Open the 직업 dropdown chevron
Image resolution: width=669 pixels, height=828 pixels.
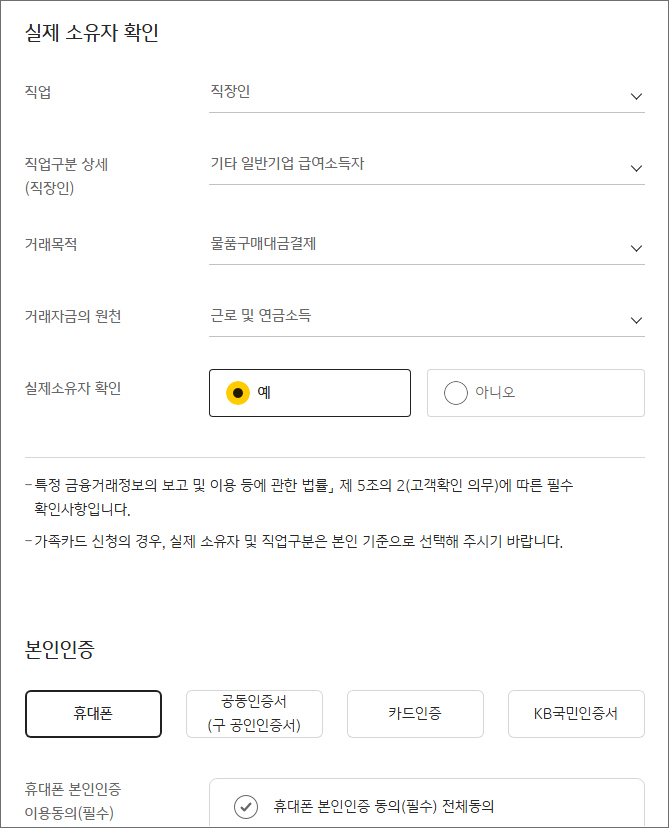[x=636, y=97]
